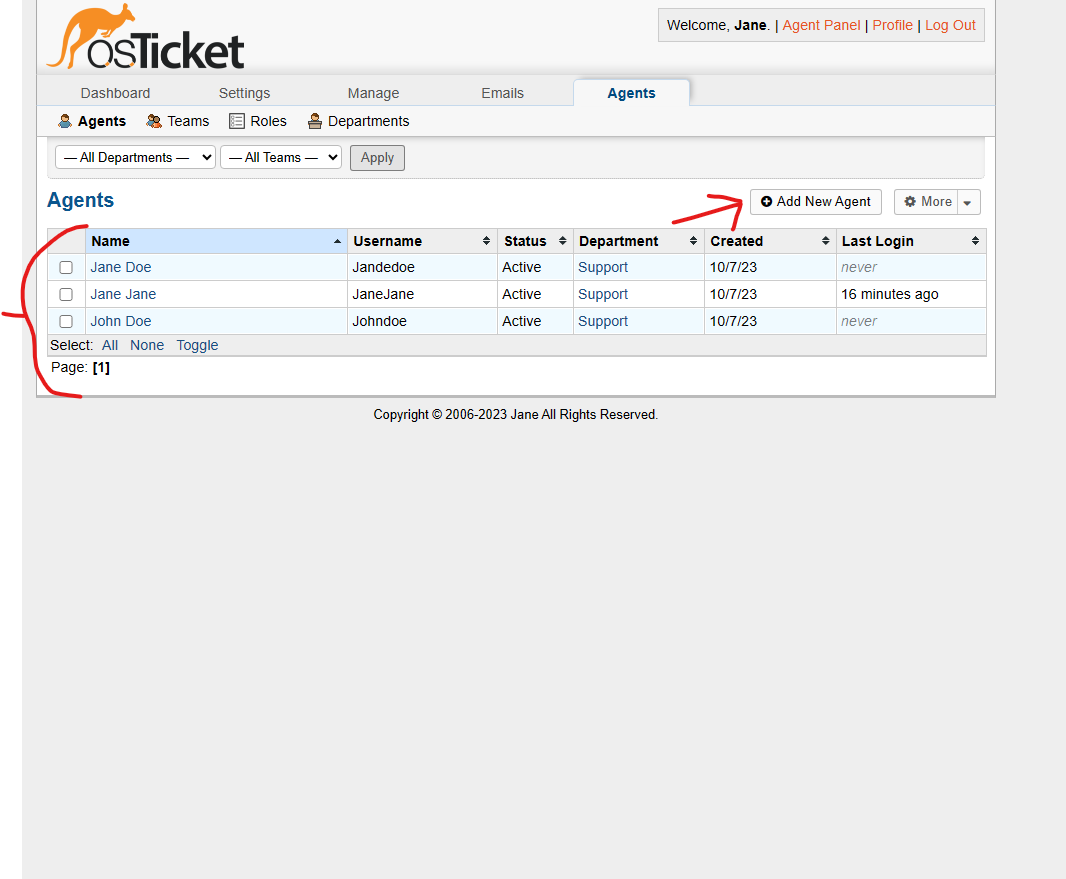Select the Agents person icon in sub-navigation
1066x879 pixels.
(64, 120)
